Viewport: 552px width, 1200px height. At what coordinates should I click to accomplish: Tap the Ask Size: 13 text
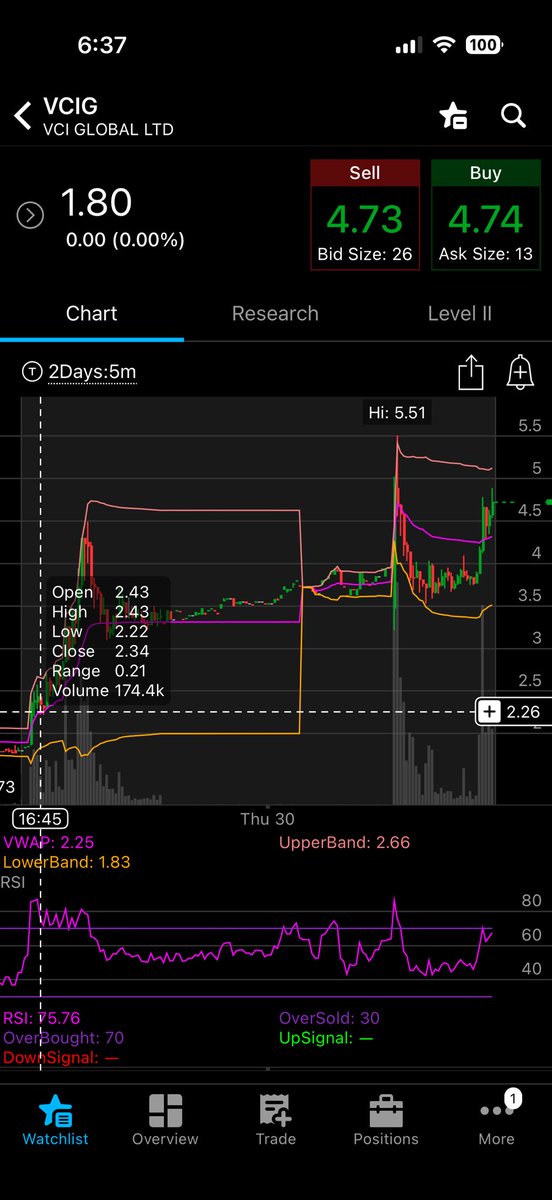click(x=486, y=254)
